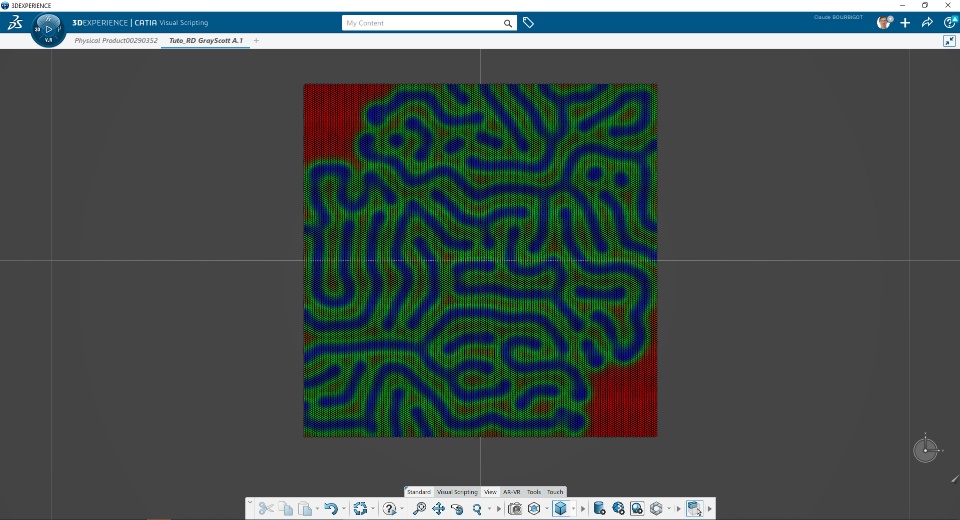Click the Gray-Scott pattern in viewport
Image resolution: width=960 pixels, height=520 pixels.
point(480,260)
